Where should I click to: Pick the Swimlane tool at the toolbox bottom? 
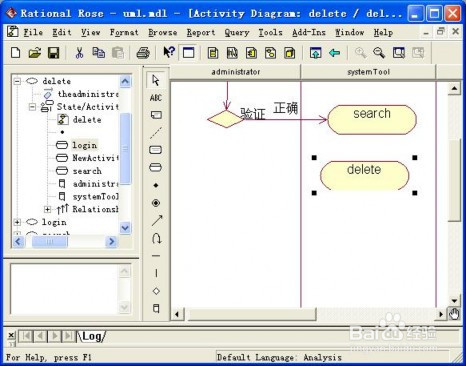click(x=156, y=308)
